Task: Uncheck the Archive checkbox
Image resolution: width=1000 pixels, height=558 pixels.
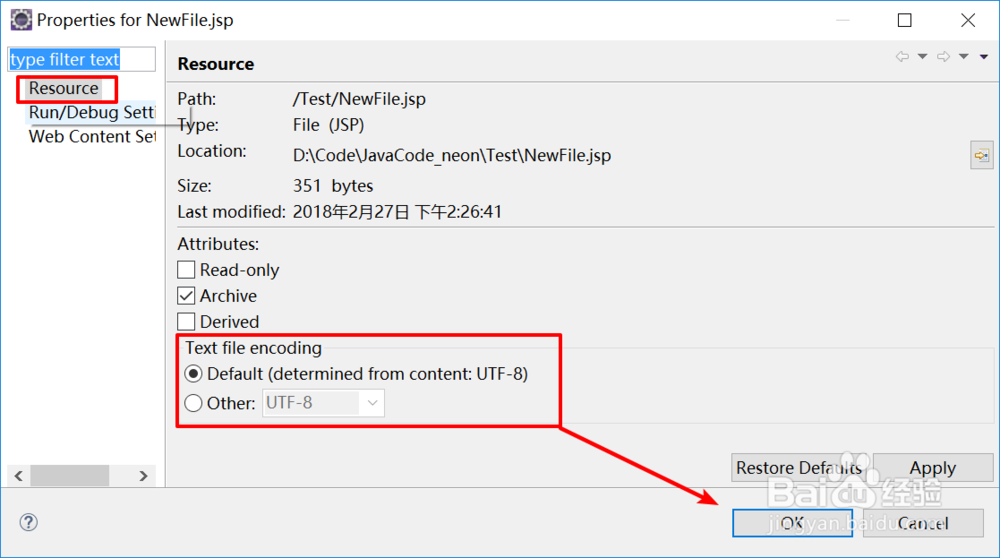Action: click(186, 296)
